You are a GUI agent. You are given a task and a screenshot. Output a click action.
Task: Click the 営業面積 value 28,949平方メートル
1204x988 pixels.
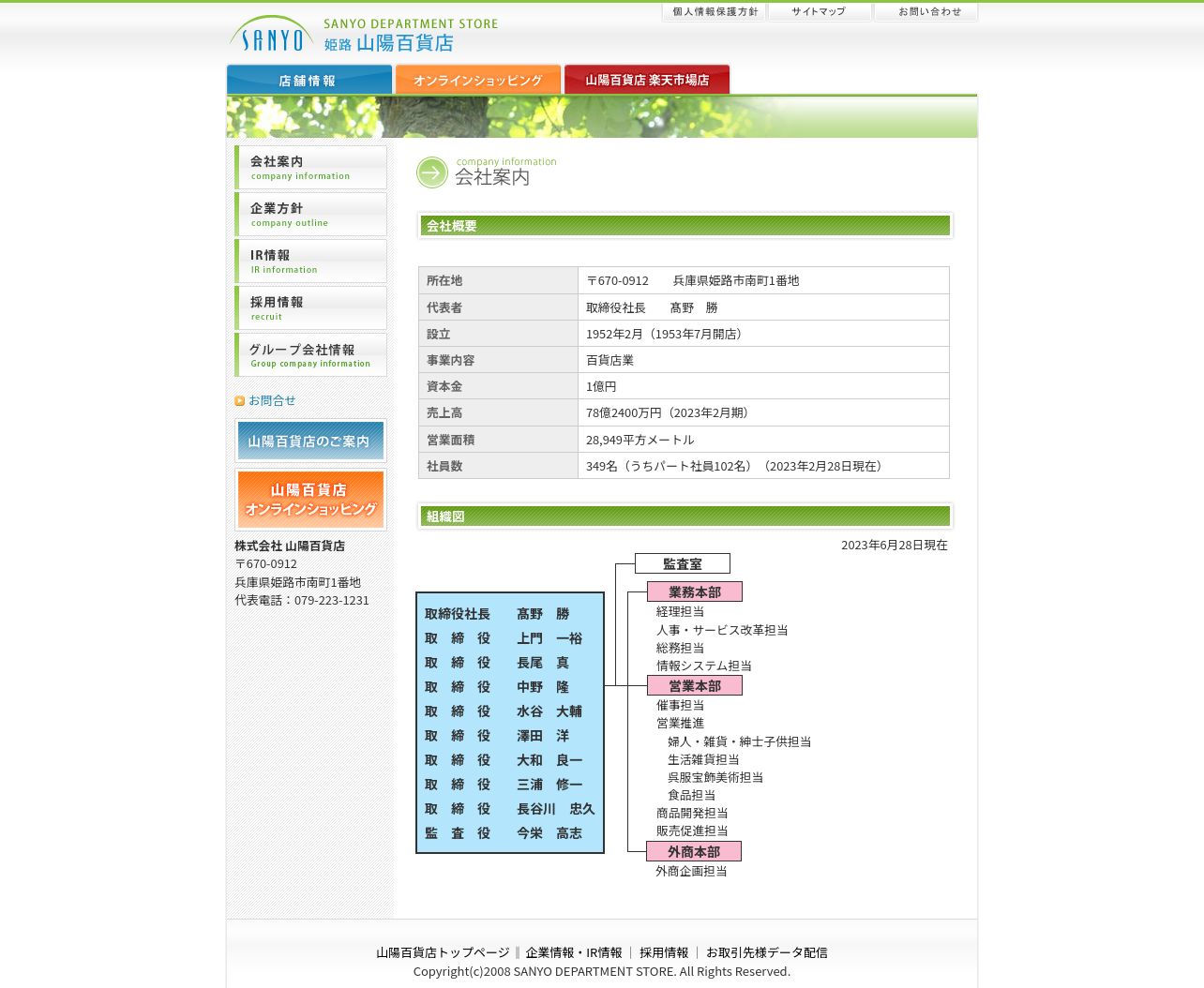(640, 440)
